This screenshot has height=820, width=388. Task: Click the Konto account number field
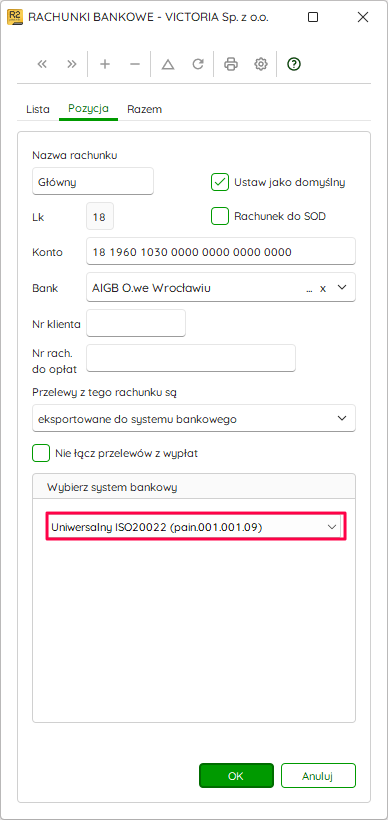221,252
